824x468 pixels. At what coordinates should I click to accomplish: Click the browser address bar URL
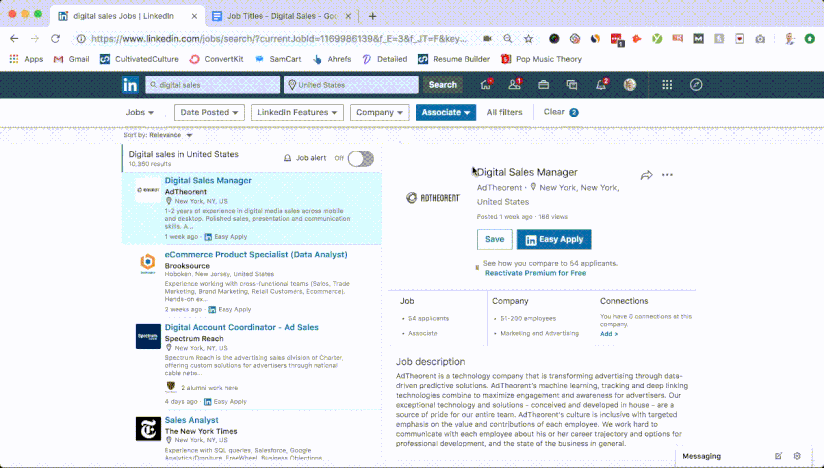[279, 38]
